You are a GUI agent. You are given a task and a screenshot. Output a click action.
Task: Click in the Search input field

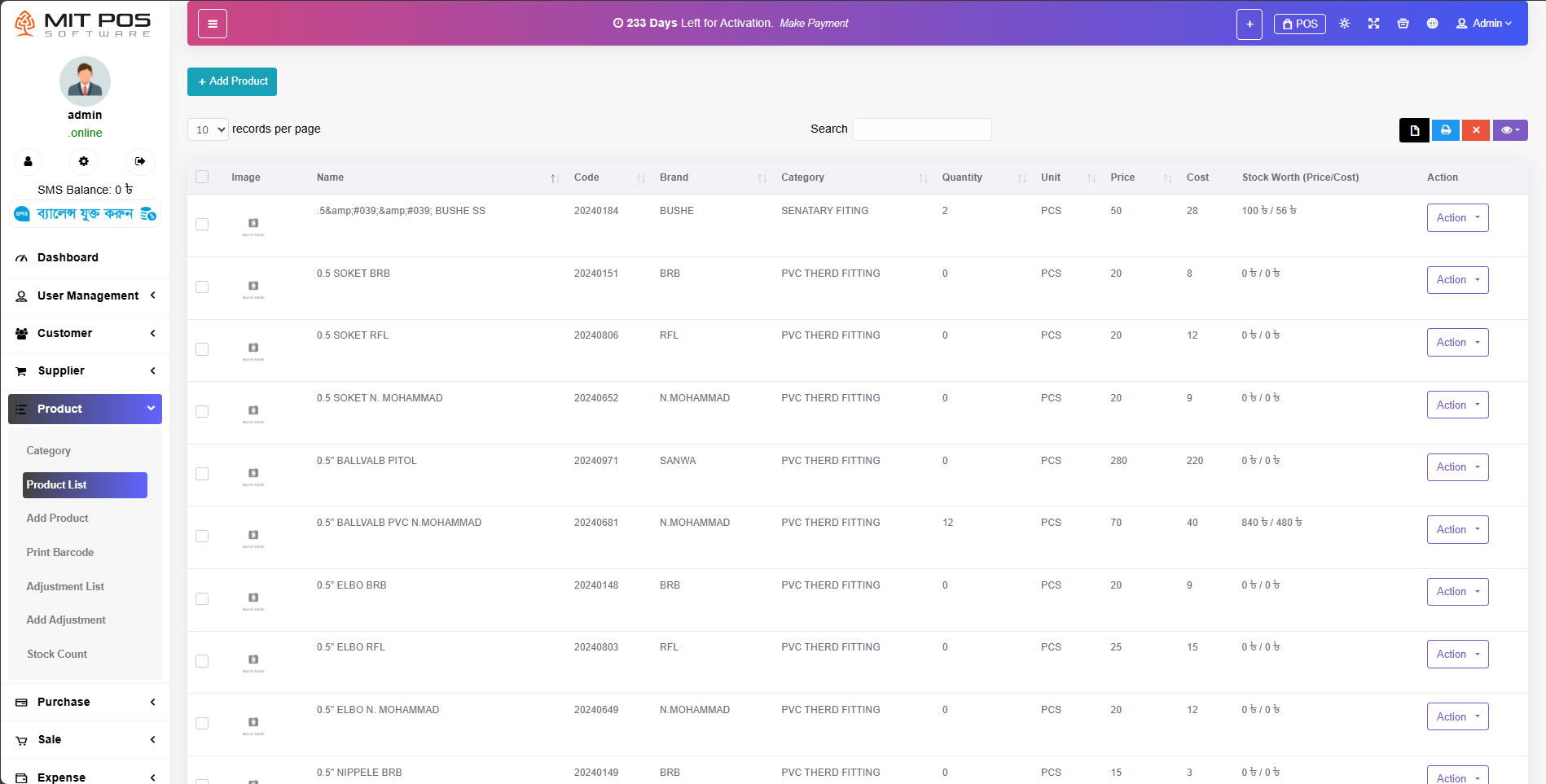[x=921, y=129]
